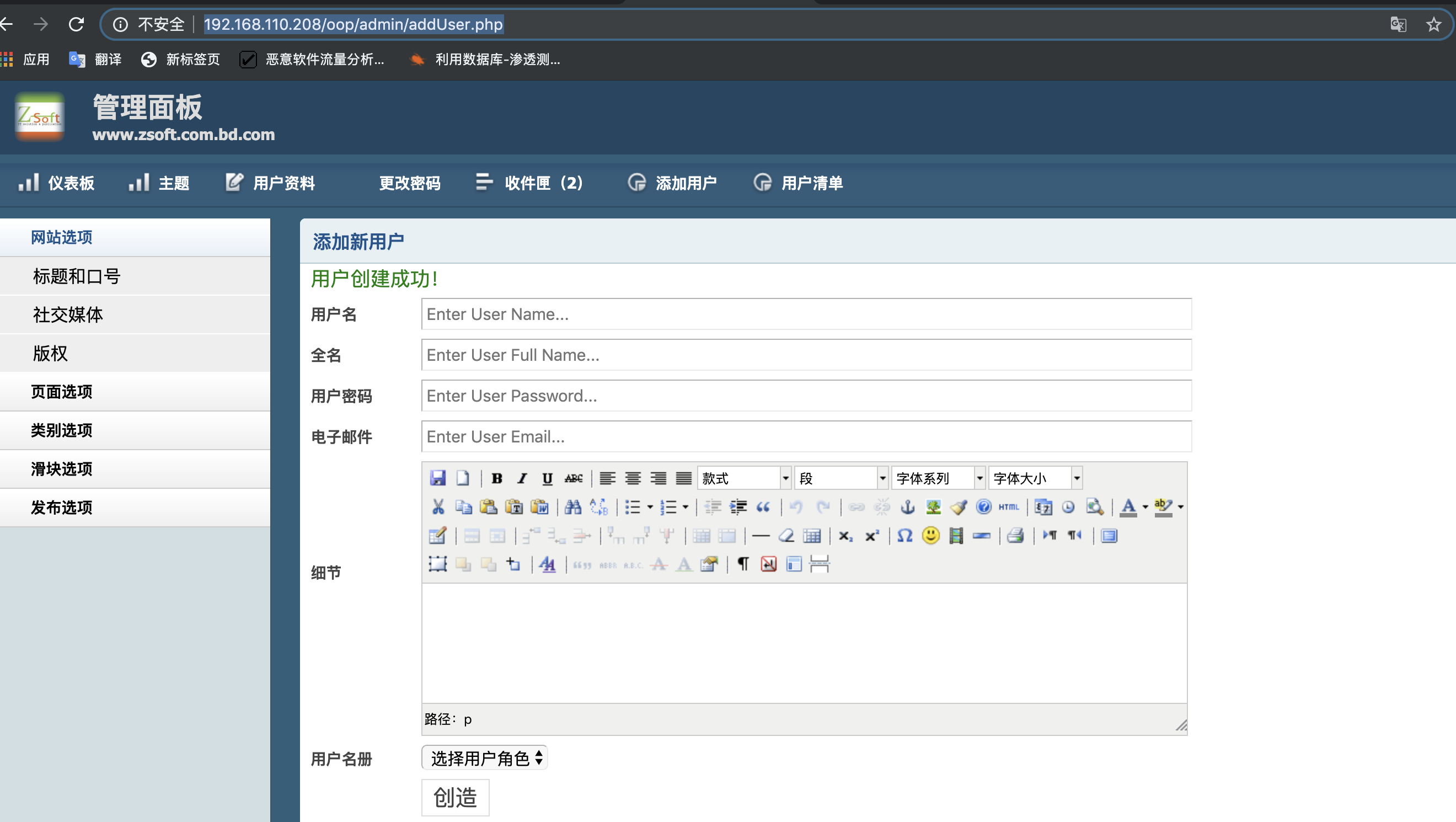Open 收件匣 (2) in the navigation bar

pos(543,183)
